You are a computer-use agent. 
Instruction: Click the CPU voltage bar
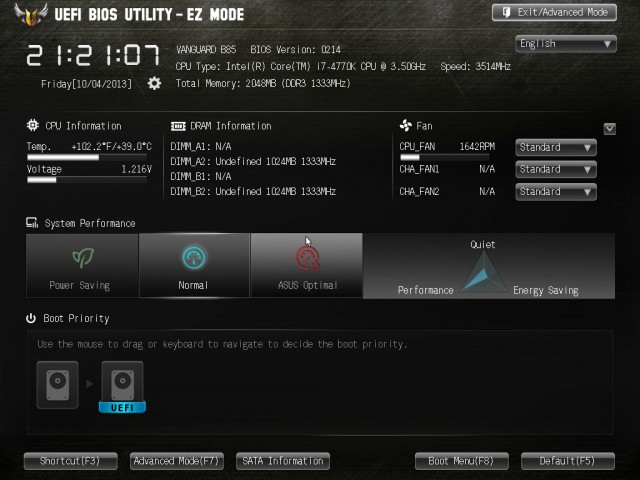[x=87, y=180]
